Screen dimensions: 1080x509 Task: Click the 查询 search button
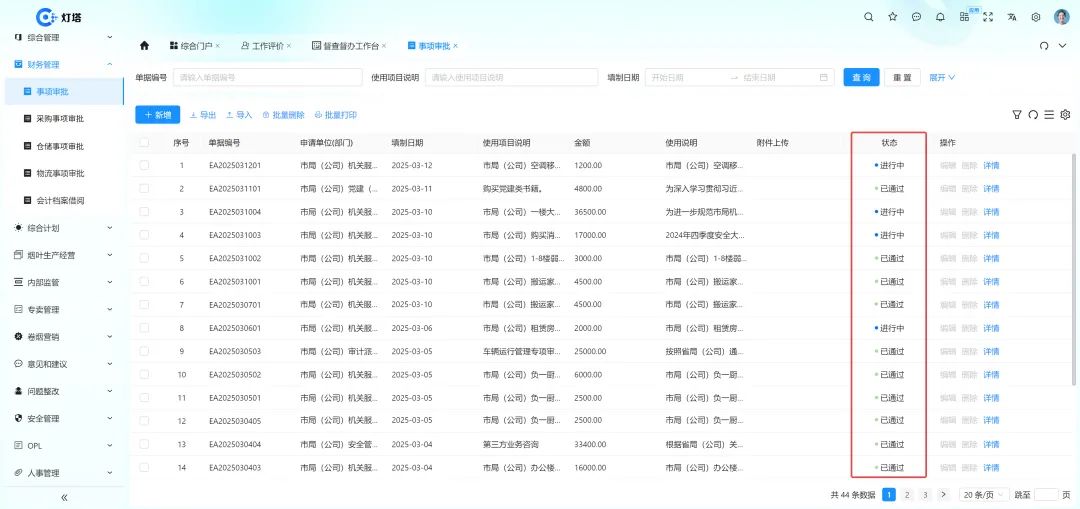click(x=861, y=78)
